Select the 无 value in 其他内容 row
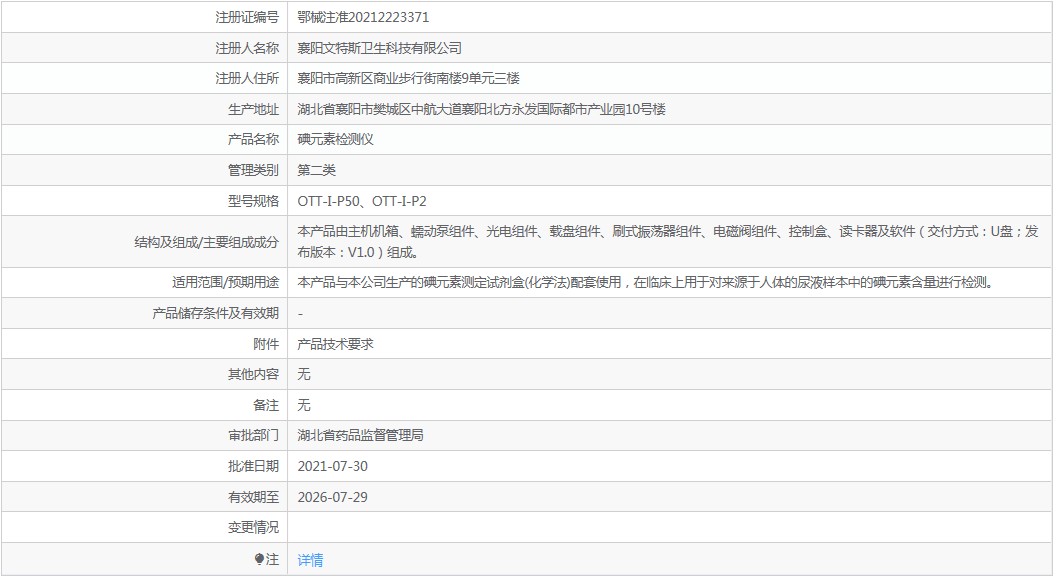 [x=304, y=374]
